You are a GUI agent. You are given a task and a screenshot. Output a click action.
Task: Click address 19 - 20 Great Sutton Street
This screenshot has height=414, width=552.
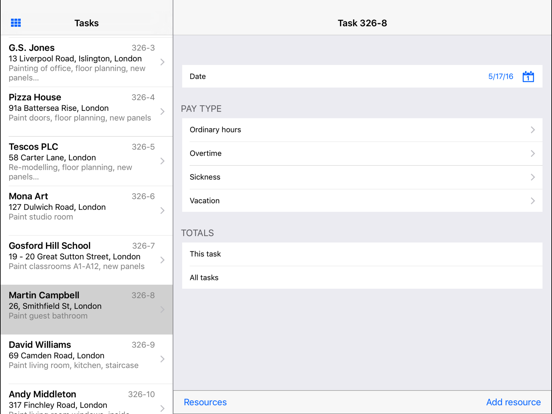[x=74, y=256]
